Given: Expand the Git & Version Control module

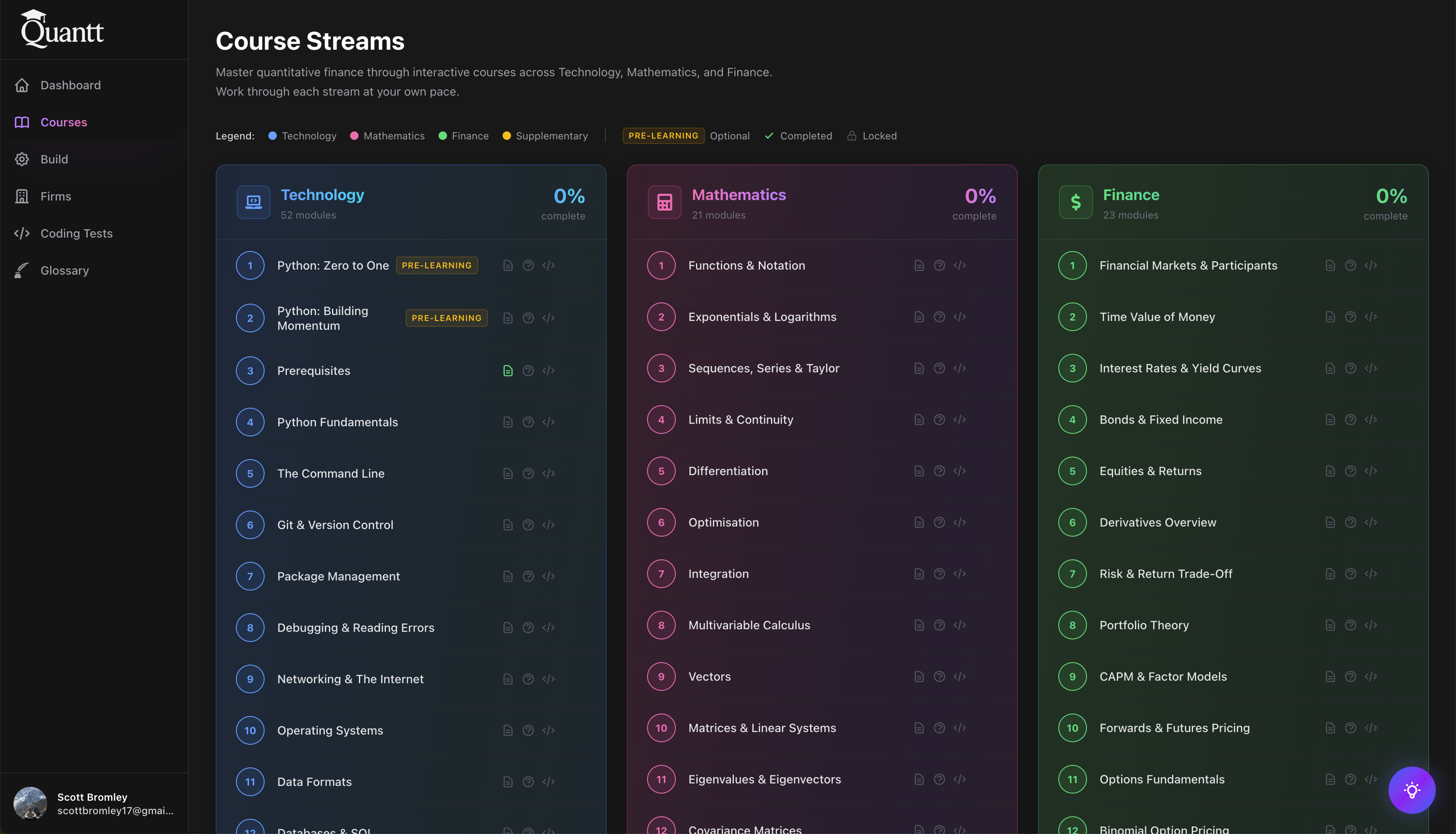Looking at the screenshot, I should pyautogui.click(x=335, y=524).
